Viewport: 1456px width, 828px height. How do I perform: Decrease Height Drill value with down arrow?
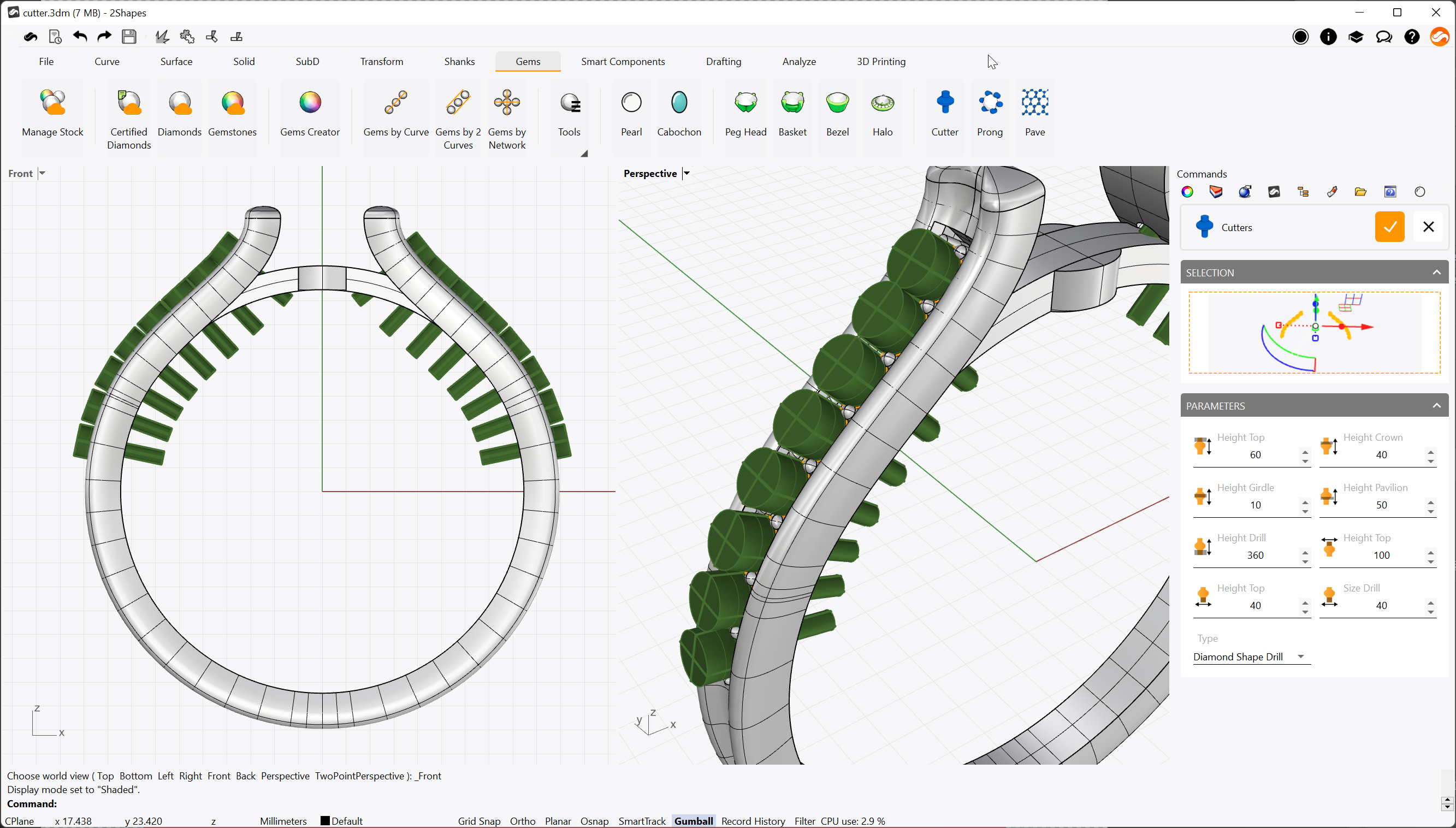click(x=1305, y=561)
